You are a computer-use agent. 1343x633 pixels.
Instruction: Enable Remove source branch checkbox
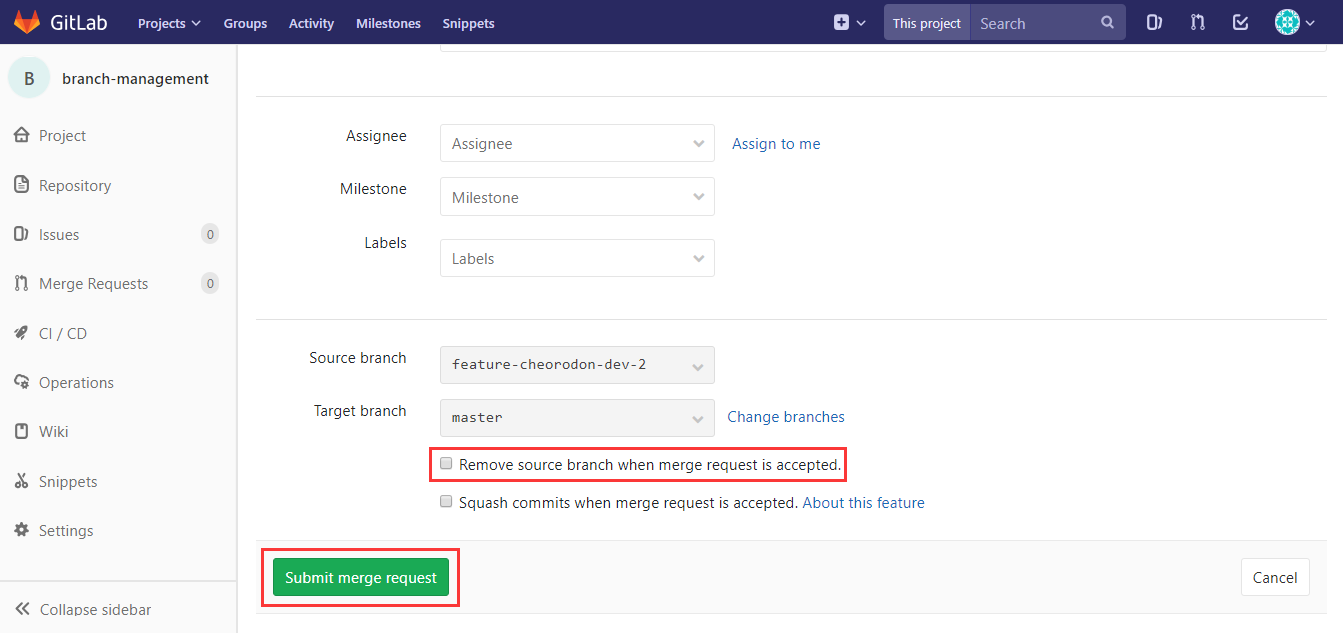pos(447,464)
